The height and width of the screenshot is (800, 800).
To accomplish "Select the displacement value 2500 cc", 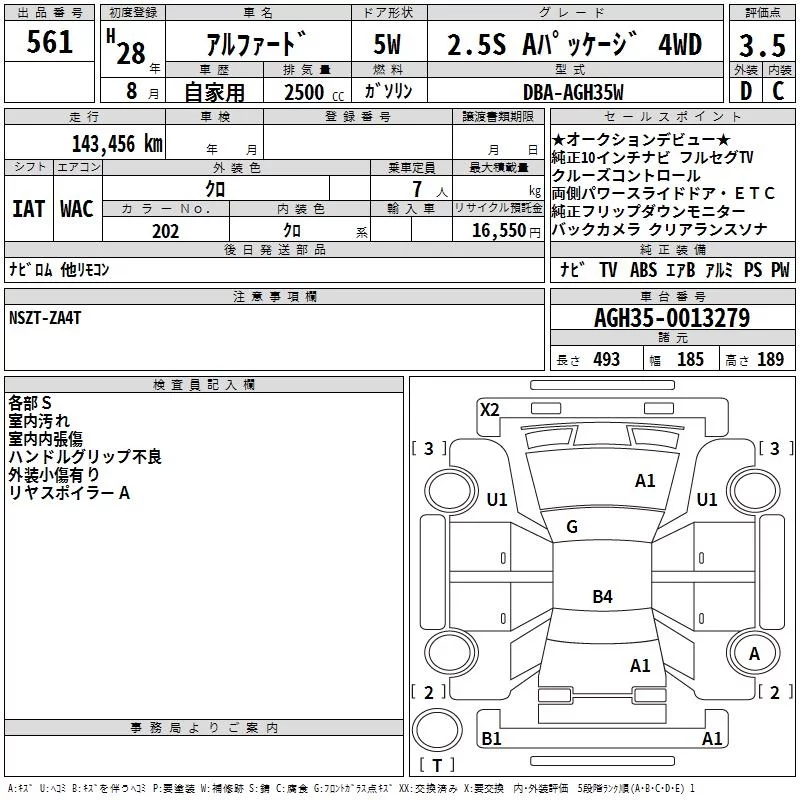I will click(314, 92).
